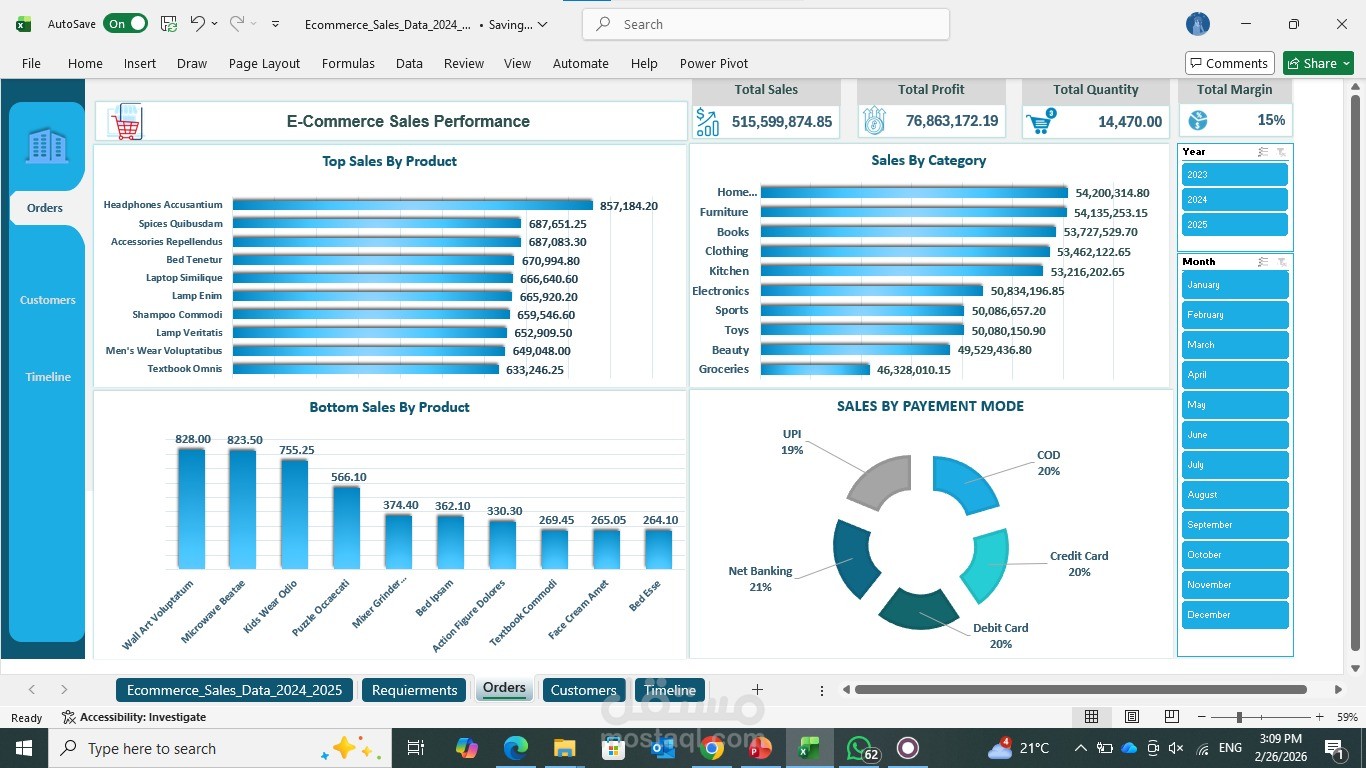Open the Customers sheet tab
Viewport: 1366px width, 768px height.
[583, 689]
